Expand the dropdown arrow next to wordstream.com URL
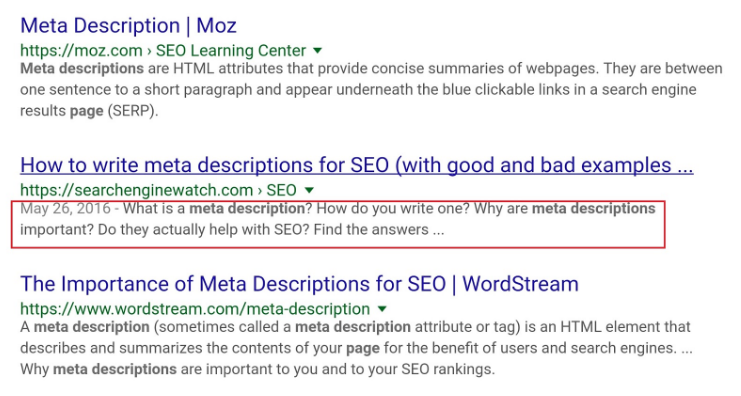 point(382,309)
